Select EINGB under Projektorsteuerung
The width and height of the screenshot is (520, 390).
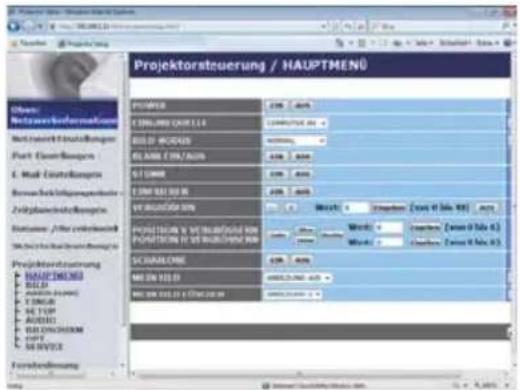click(x=41, y=302)
